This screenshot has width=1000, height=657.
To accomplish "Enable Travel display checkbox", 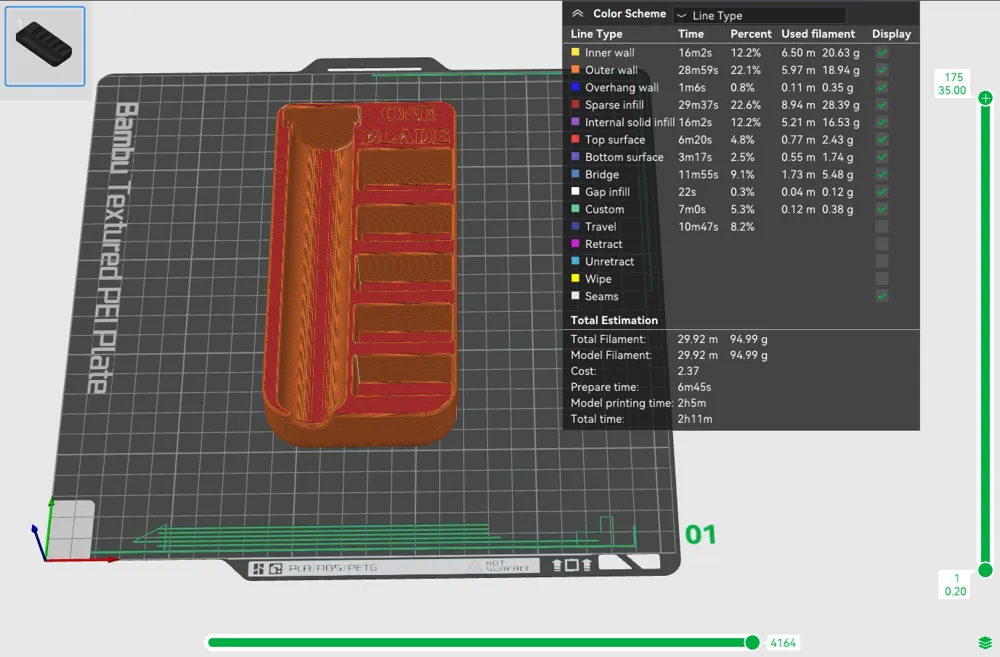I will tap(881, 226).
